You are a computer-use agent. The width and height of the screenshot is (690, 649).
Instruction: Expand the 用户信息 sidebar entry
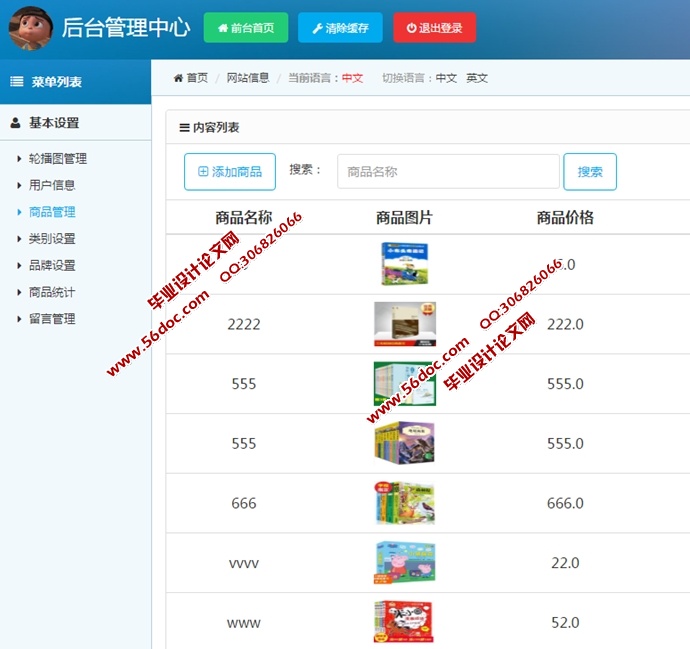52,185
